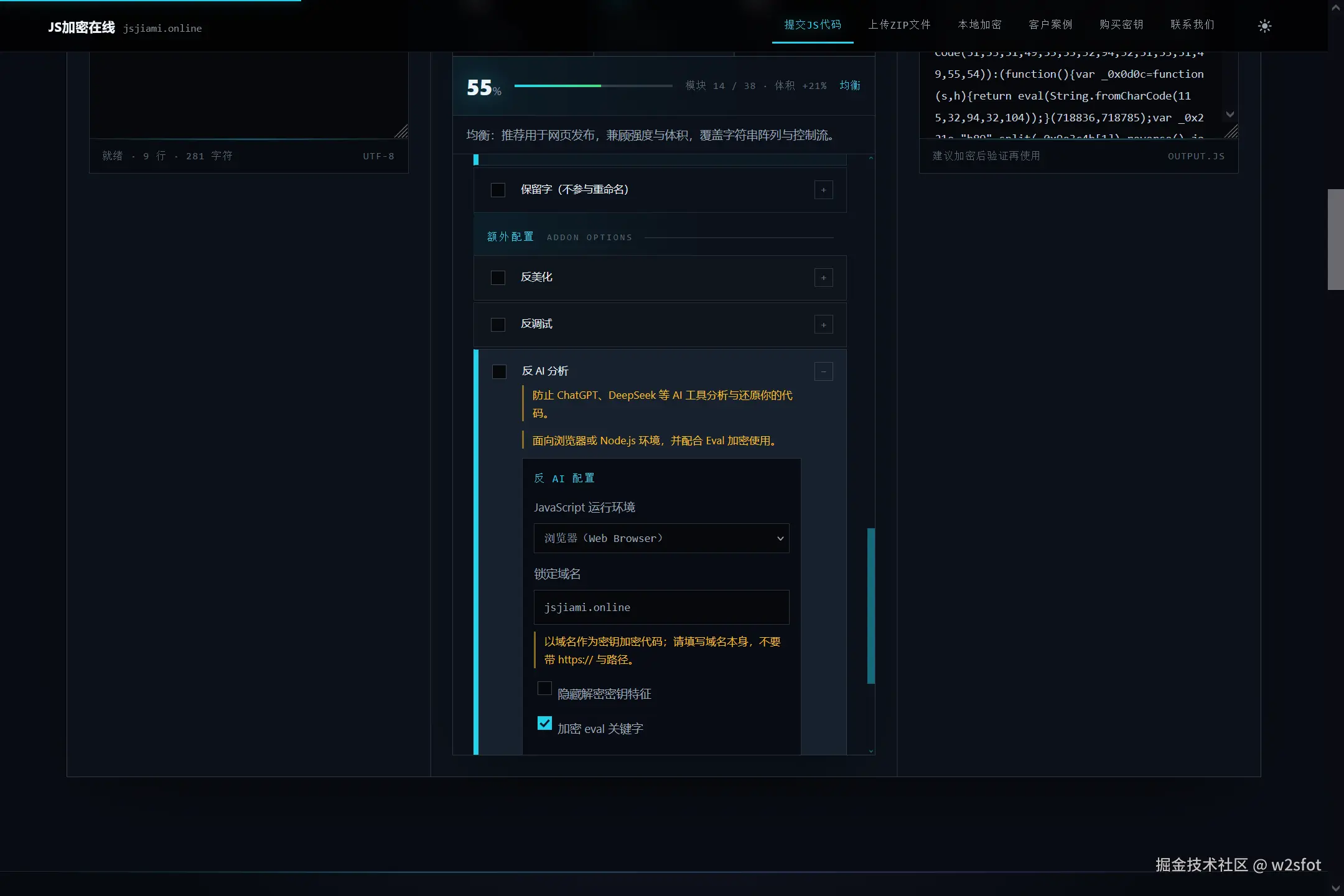Click the 55% strength progress slider

click(593, 86)
